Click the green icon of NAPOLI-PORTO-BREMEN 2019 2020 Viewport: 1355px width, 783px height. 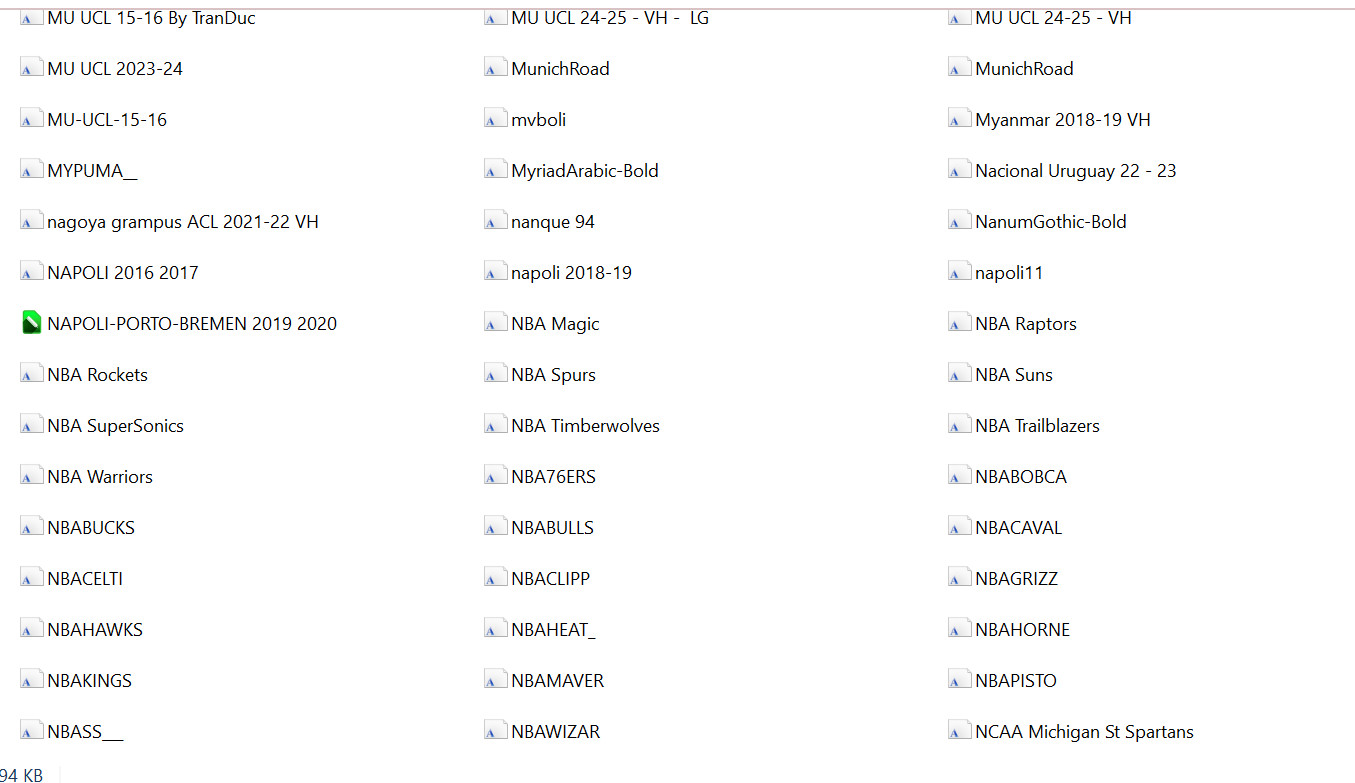31,323
